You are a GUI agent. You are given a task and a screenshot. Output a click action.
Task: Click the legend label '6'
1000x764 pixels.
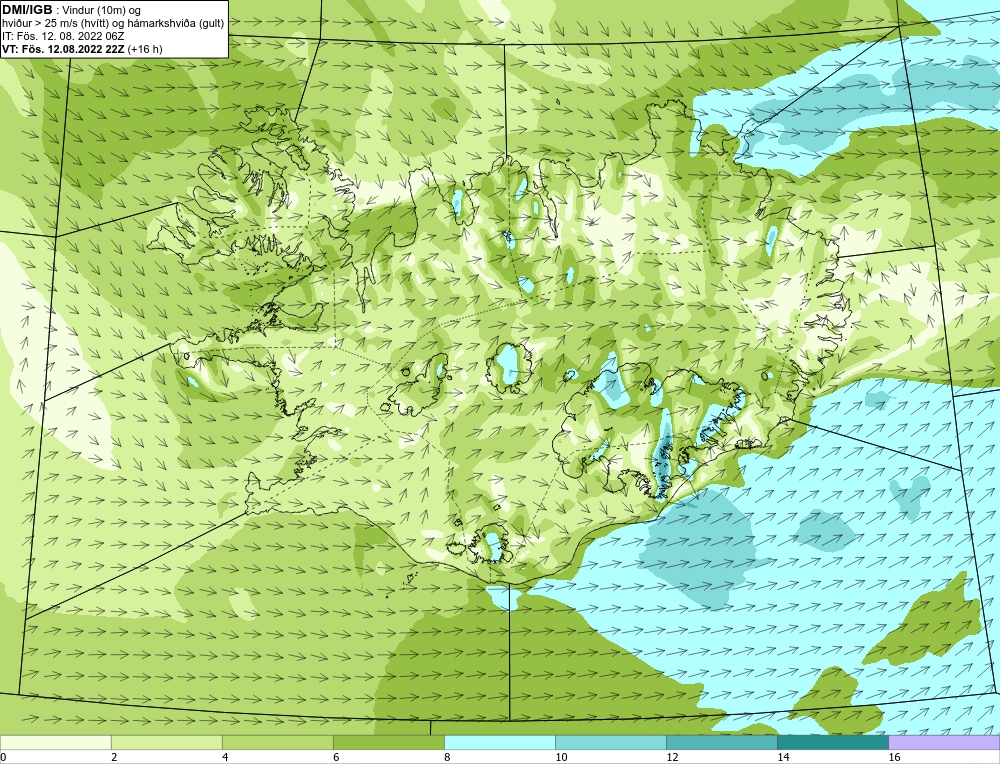pos(336,757)
